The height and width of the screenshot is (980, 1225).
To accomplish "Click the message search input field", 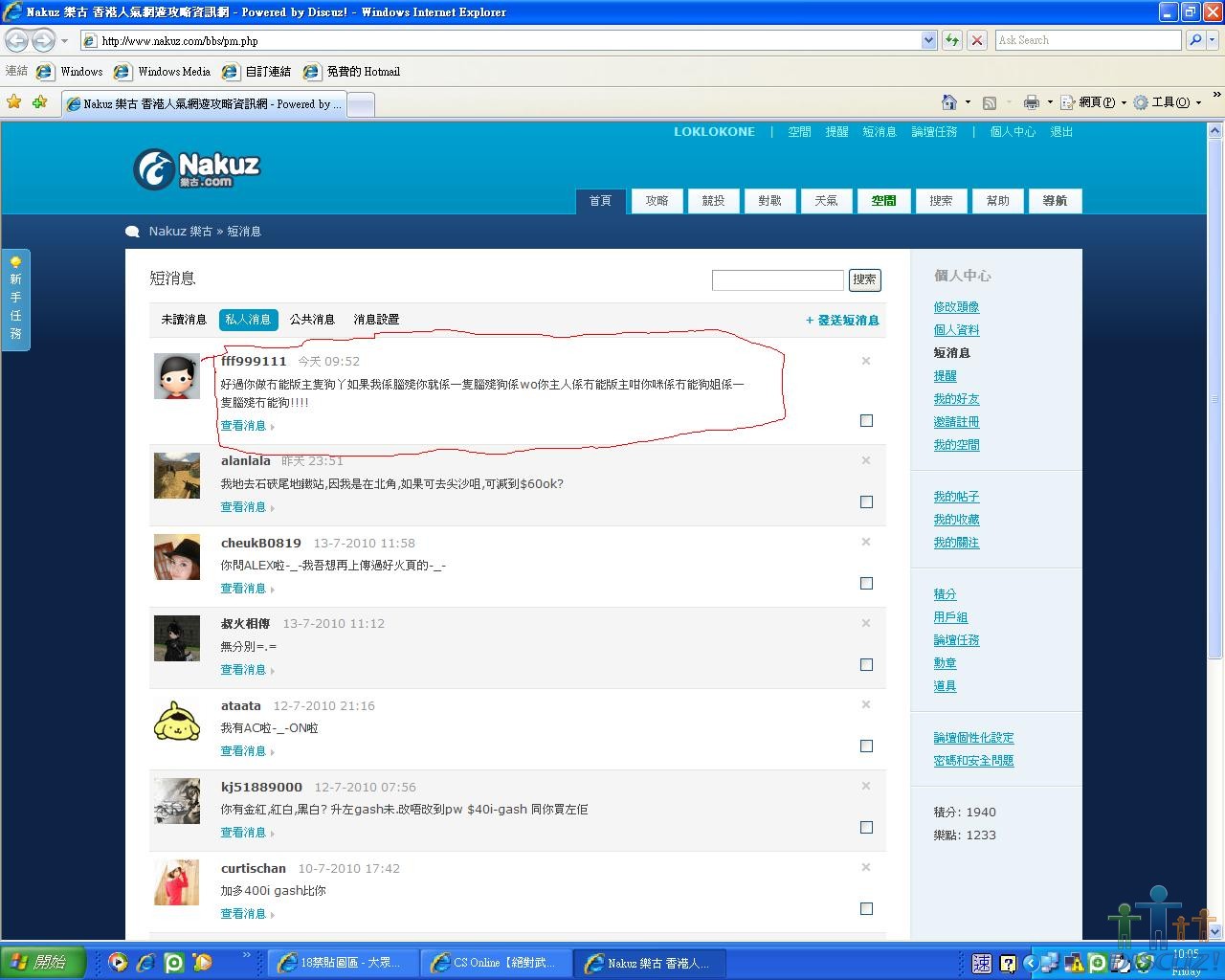I will [777, 279].
